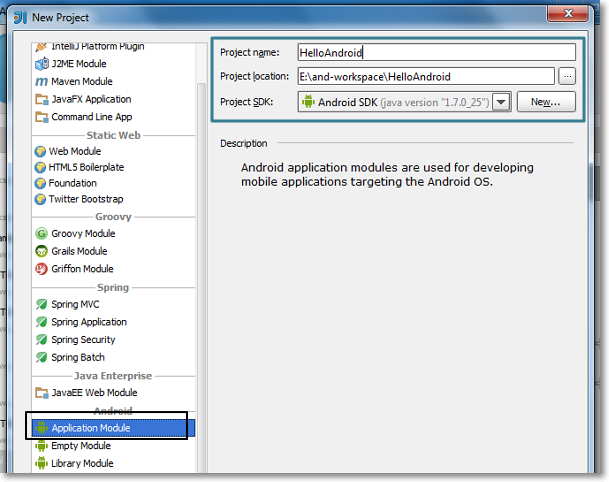Screen dimensions: 609x482
Task: Click Android icon in Project SDK combo
Action: (308, 102)
